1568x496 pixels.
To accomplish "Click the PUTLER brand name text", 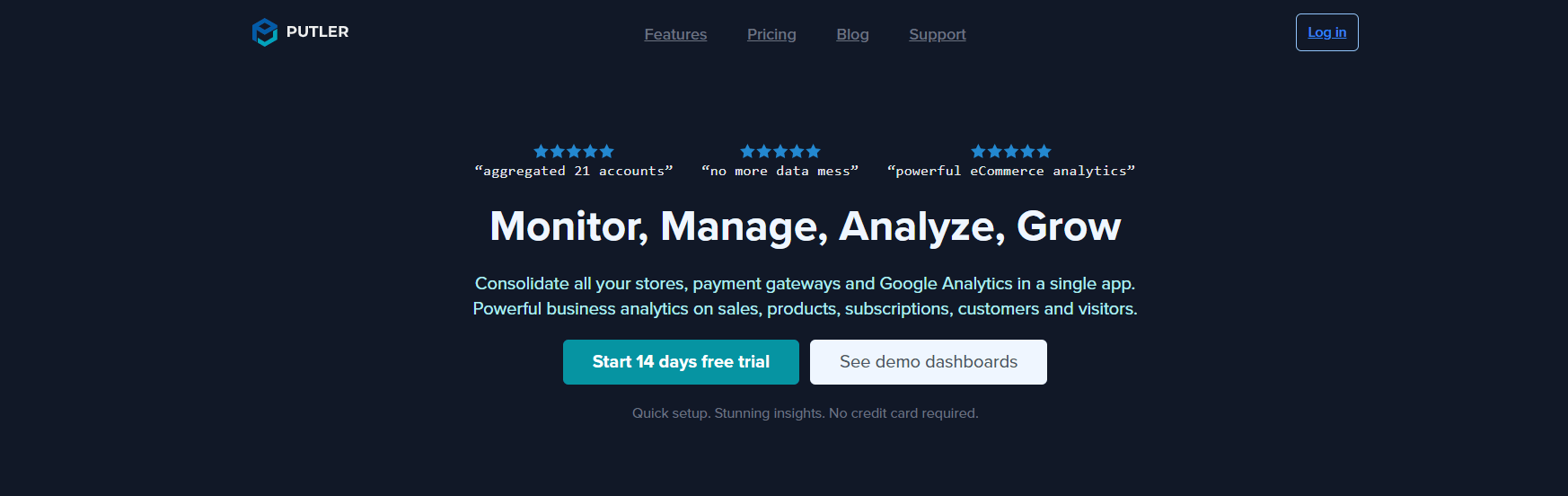I will 317,31.
